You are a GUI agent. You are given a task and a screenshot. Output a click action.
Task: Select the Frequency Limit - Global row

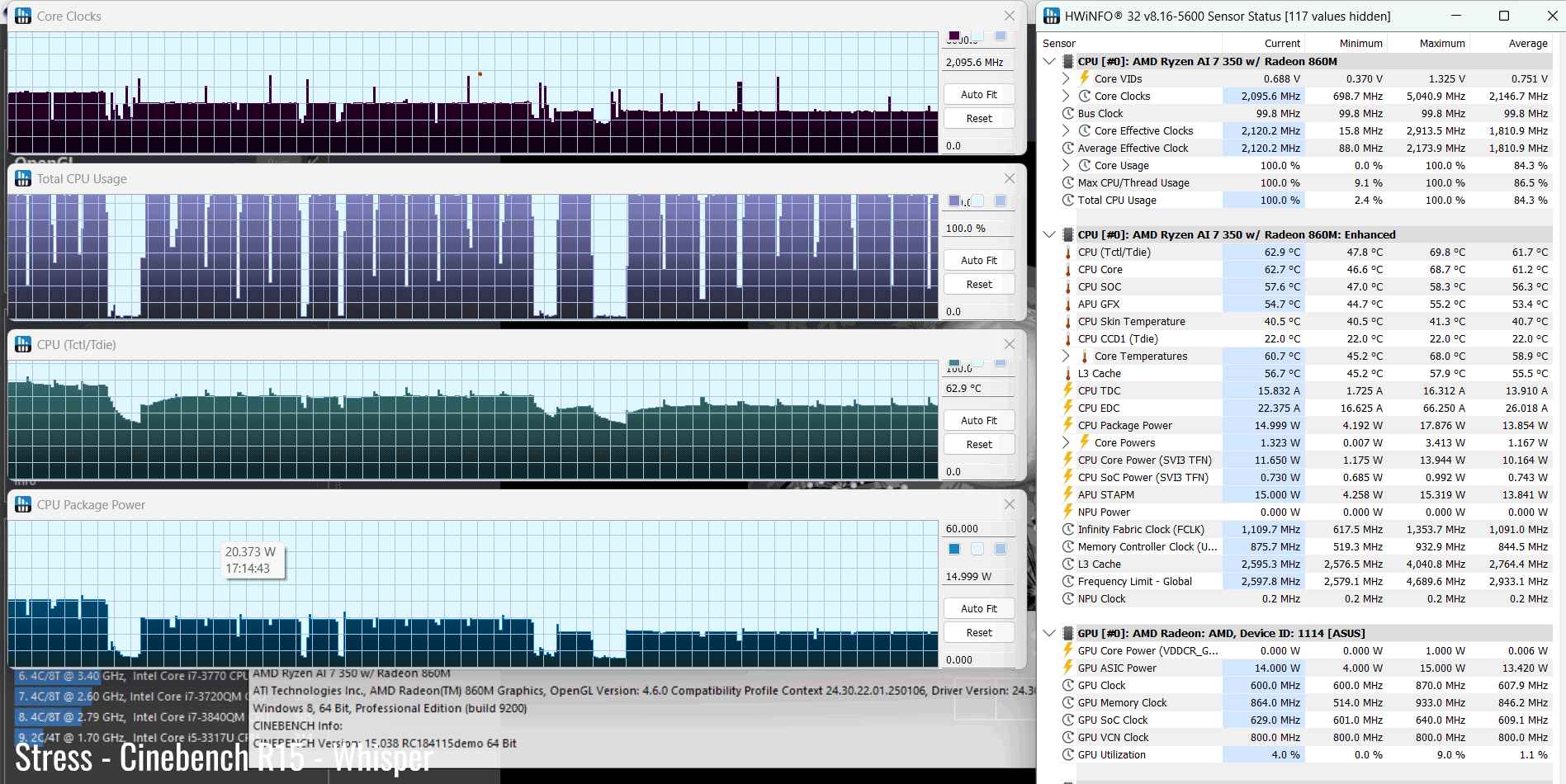(1306, 582)
